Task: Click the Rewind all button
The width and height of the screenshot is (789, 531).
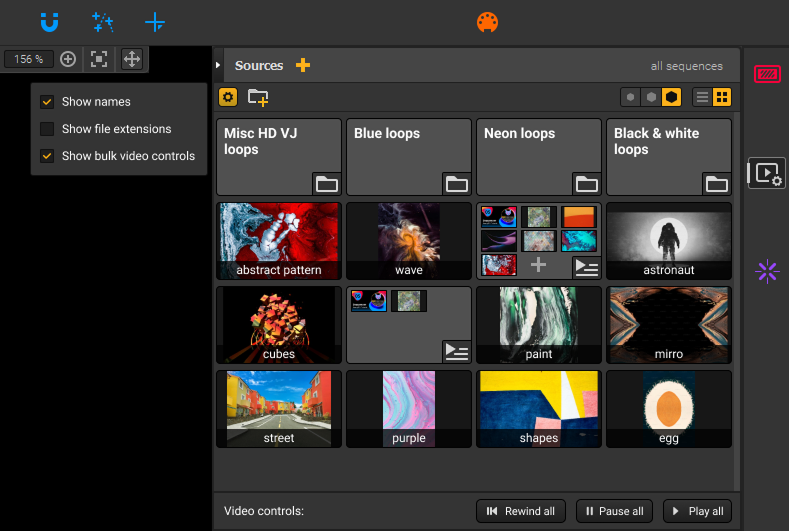Action: click(521, 511)
